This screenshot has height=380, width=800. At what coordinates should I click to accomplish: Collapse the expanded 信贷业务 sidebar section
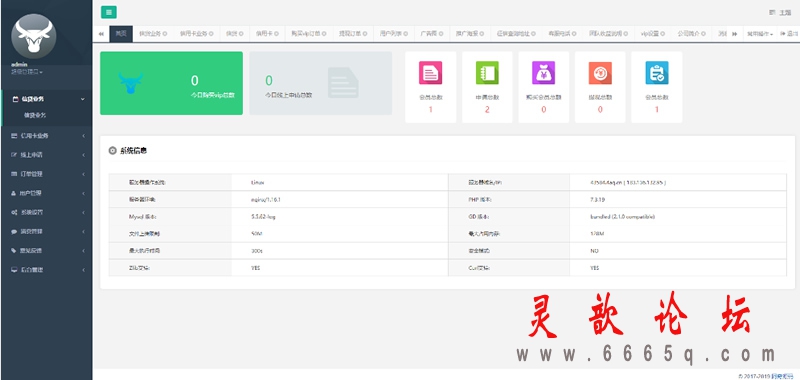(83, 99)
